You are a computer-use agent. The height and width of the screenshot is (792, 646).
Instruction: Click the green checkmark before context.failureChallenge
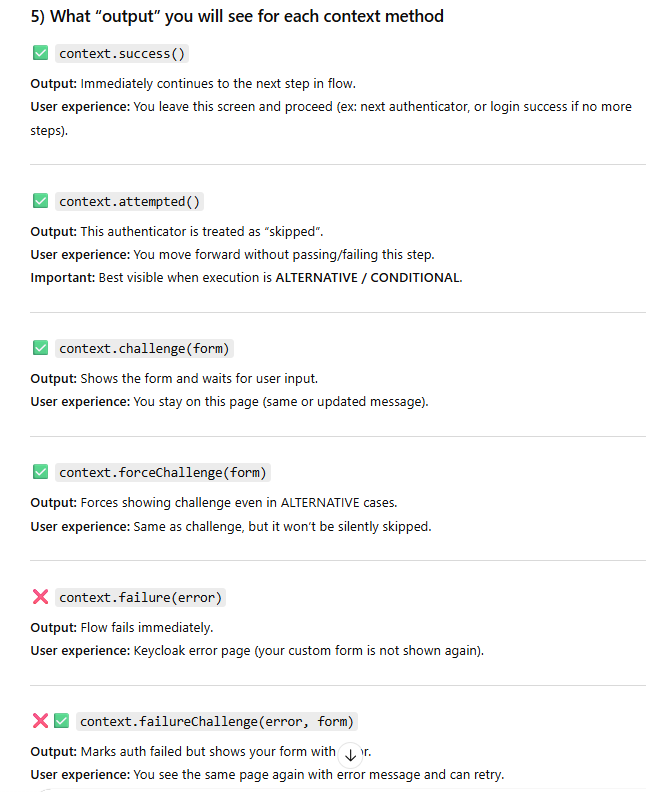click(x=61, y=721)
